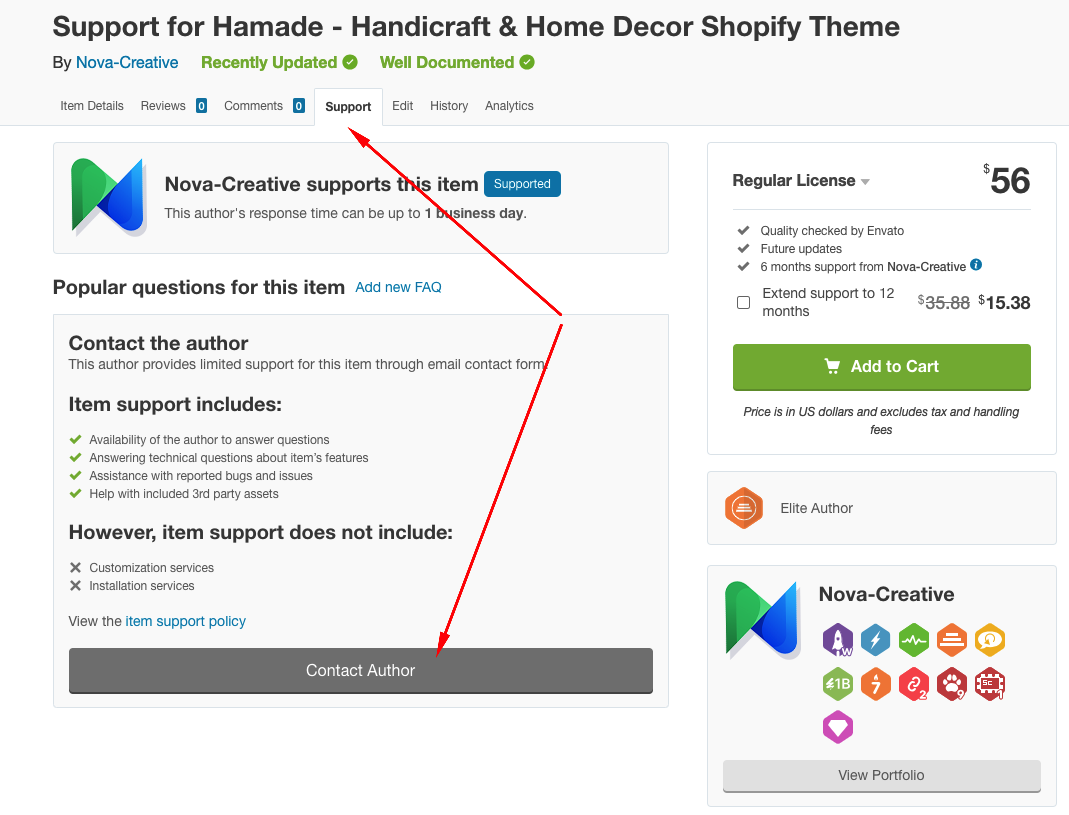Click the support info icon beside Nova-Creative
This screenshot has height=815, width=1069.
[976, 265]
